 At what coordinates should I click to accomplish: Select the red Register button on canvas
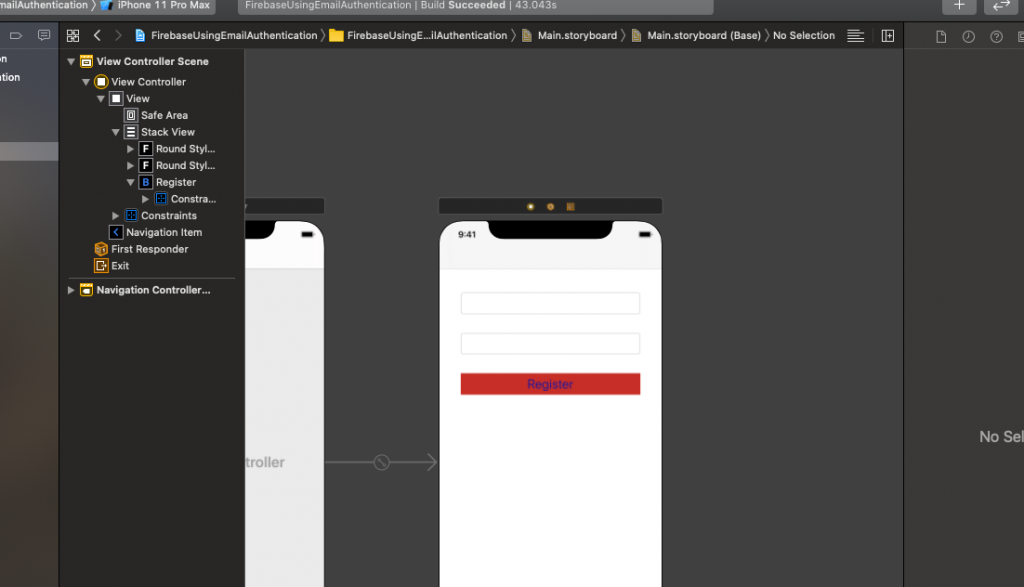pos(550,383)
